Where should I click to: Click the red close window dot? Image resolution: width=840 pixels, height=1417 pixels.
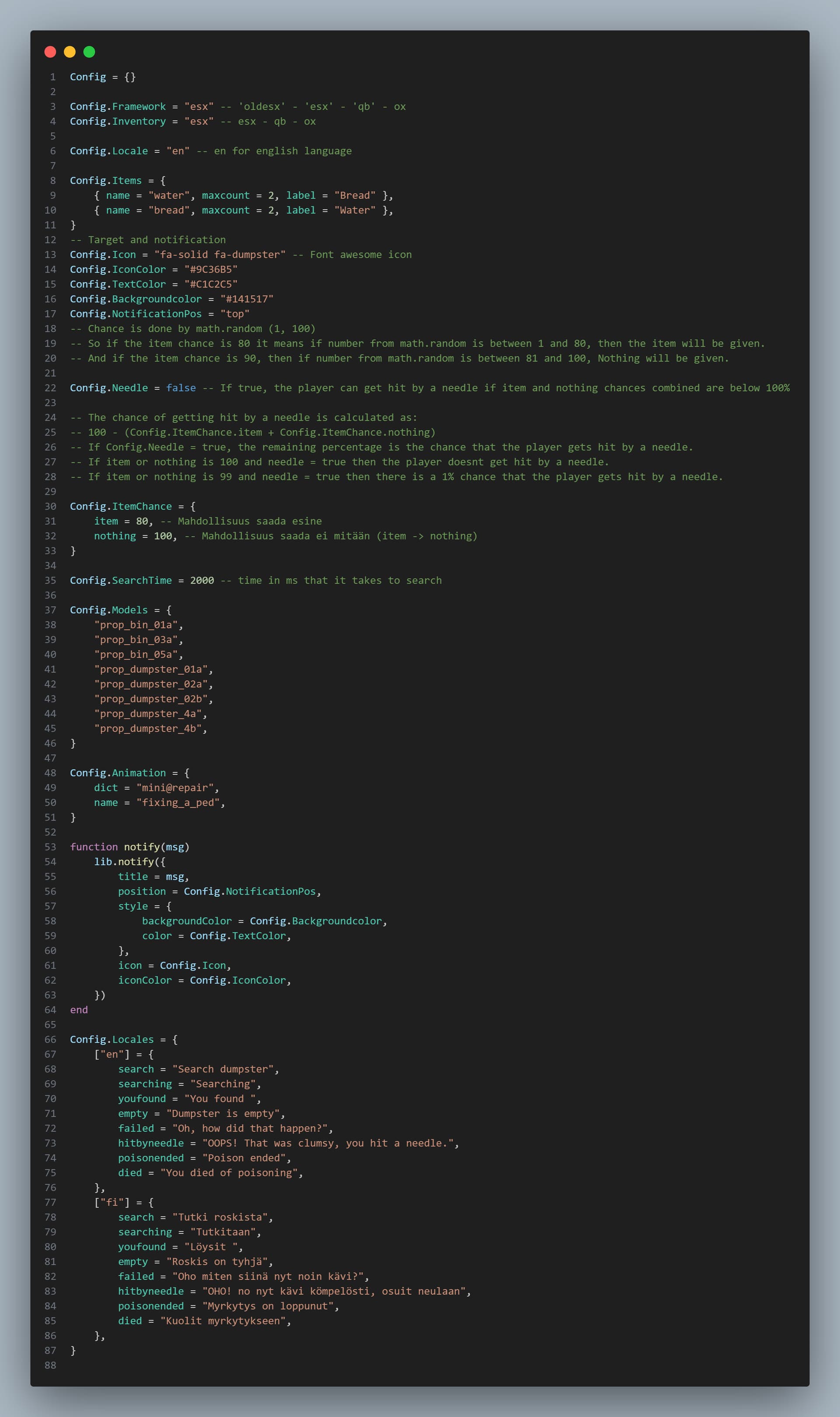point(50,52)
